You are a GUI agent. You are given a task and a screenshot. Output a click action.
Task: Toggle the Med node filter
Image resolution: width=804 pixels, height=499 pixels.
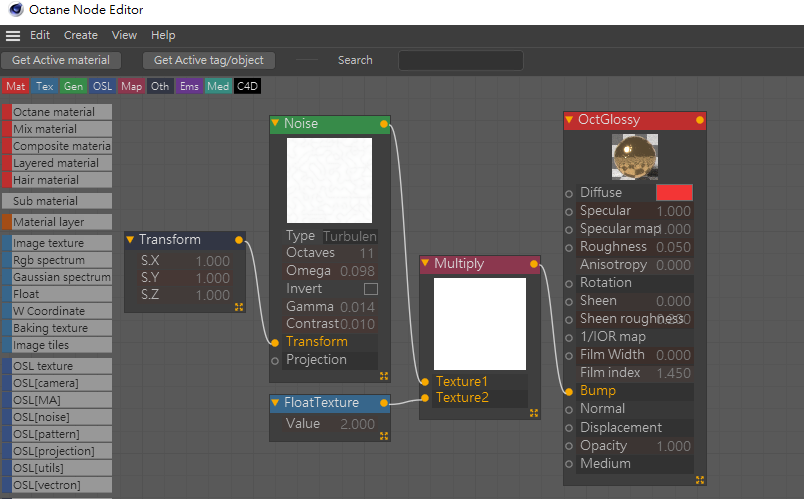tap(218, 86)
